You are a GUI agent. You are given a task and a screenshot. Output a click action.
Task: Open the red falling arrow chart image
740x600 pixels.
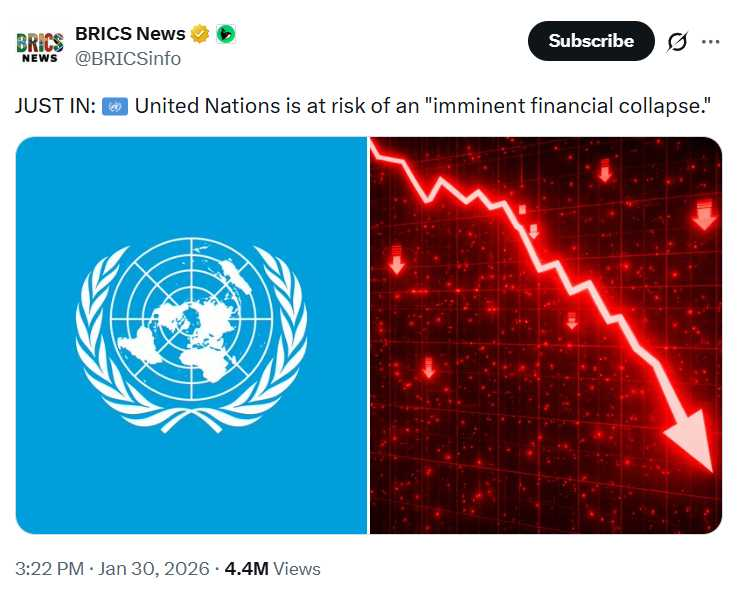point(546,335)
